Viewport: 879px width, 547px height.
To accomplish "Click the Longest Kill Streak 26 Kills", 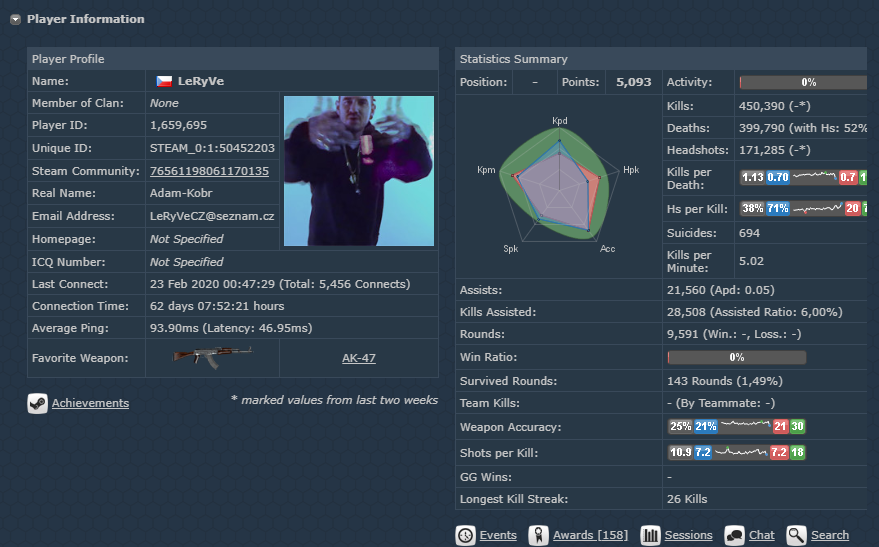I will tap(687, 499).
